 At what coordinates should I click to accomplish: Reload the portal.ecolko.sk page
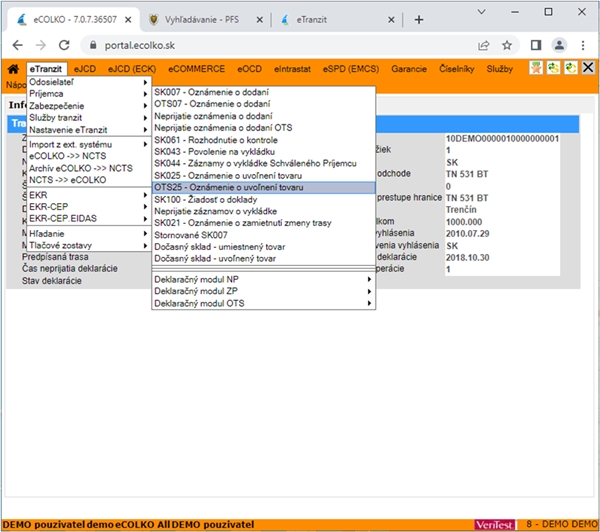point(64,45)
